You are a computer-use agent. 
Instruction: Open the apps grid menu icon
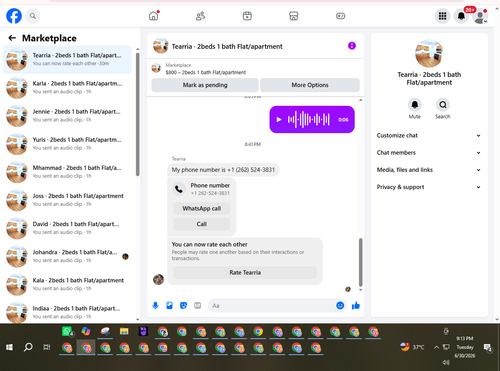point(442,16)
